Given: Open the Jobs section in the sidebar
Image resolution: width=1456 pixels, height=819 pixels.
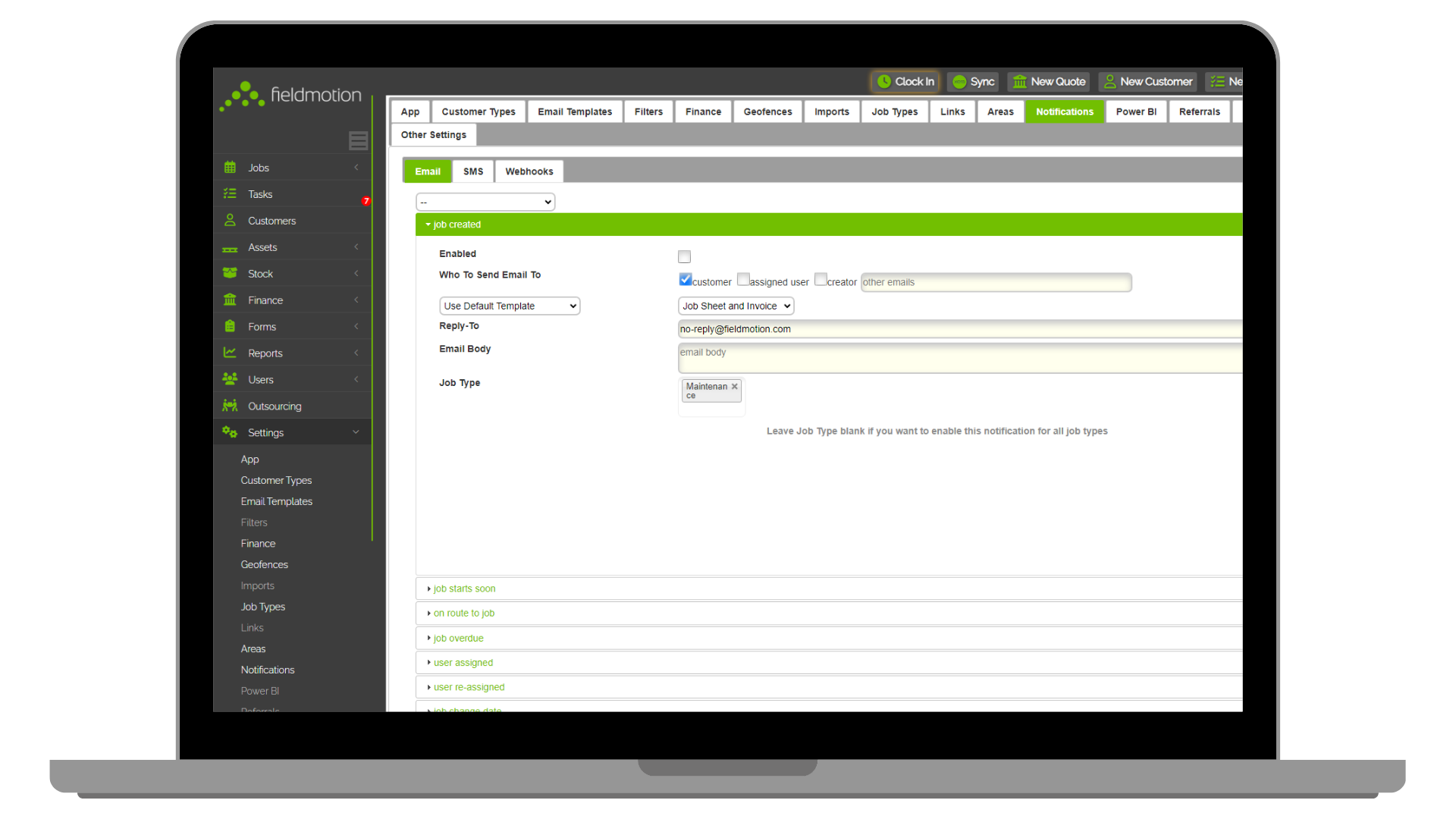Looking at the screenshot, I should [x=259, y=167].
